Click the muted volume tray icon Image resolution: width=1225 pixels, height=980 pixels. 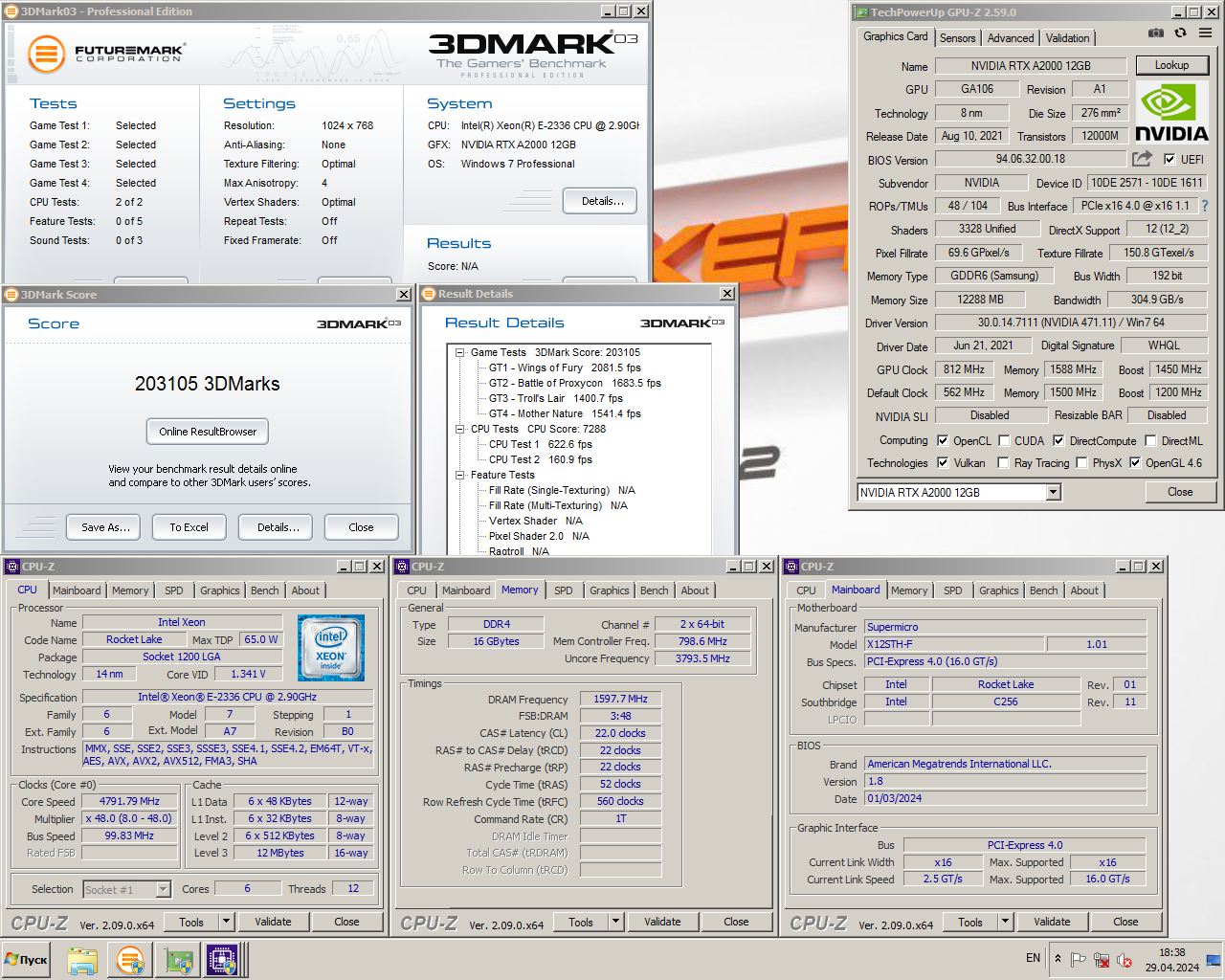(1125, 960)
